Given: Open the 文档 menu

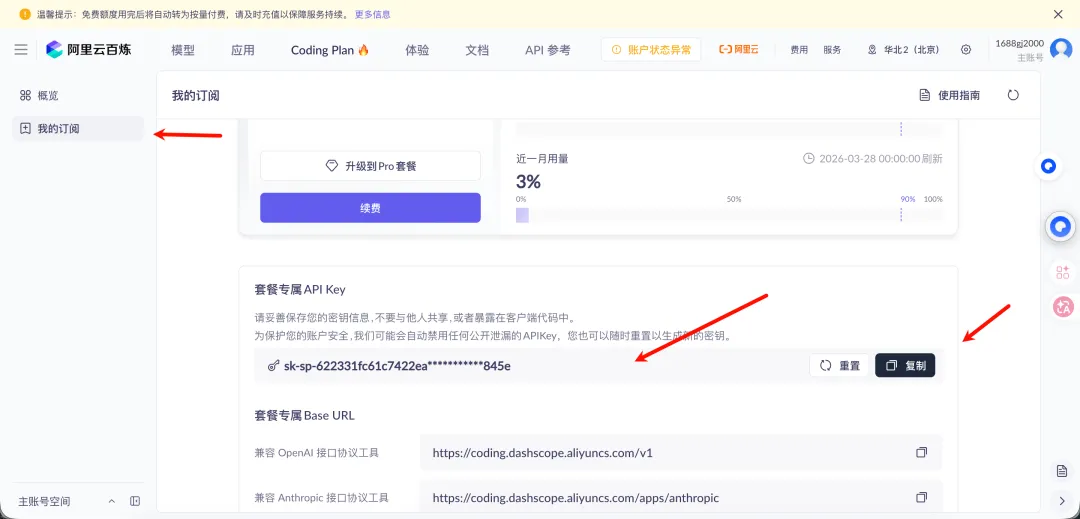Looking at the screenshot, I should coord(477,50).
